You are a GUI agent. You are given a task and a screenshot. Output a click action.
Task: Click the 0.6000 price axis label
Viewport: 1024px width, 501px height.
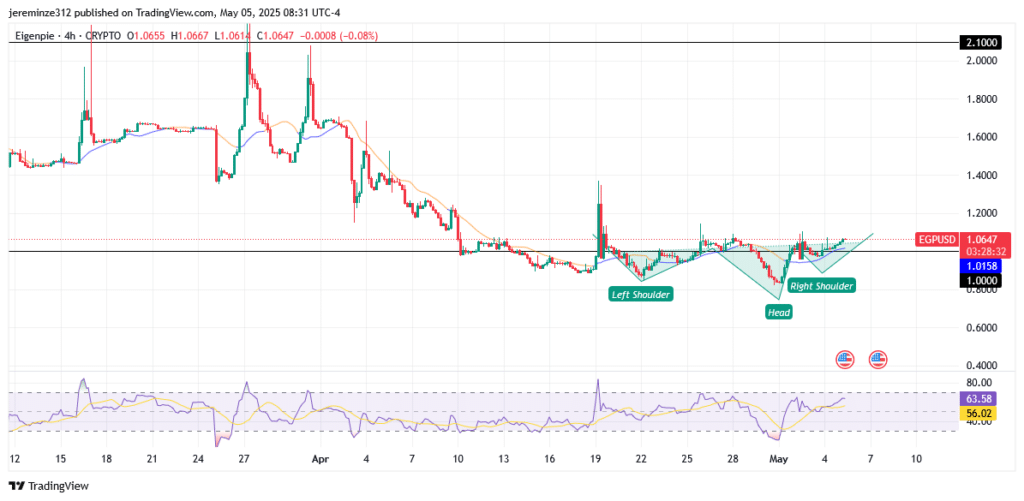(x=984, y=327)
